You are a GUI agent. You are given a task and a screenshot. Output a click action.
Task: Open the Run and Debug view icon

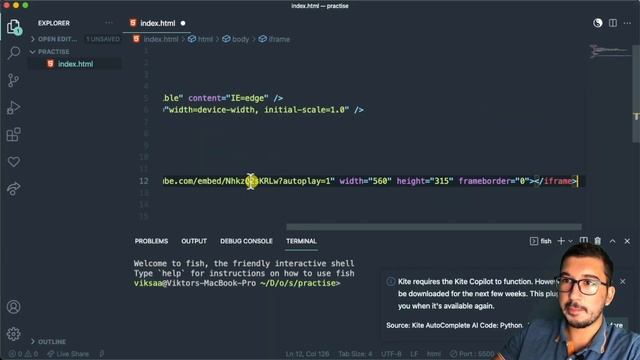(13, 107)
